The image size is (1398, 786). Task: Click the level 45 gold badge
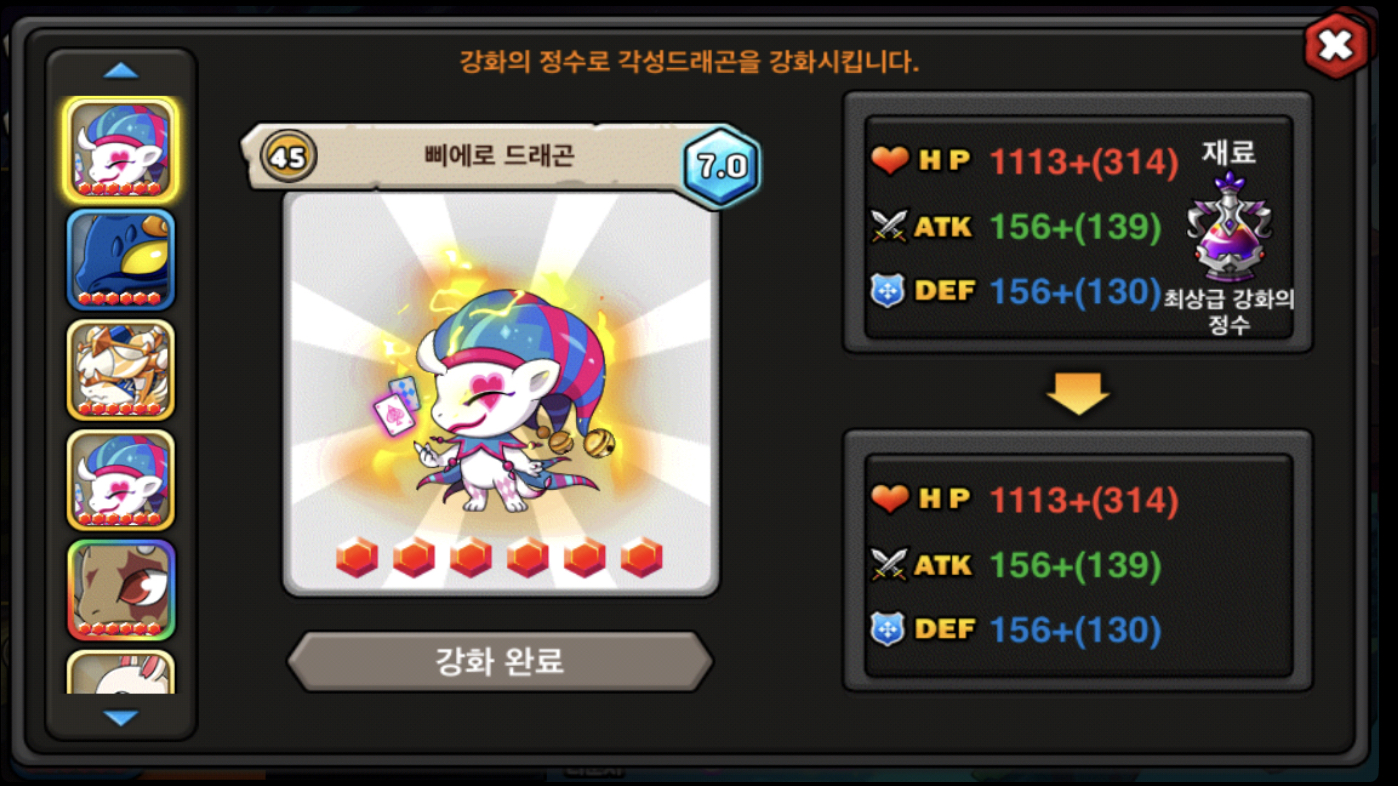pos(288,157)
